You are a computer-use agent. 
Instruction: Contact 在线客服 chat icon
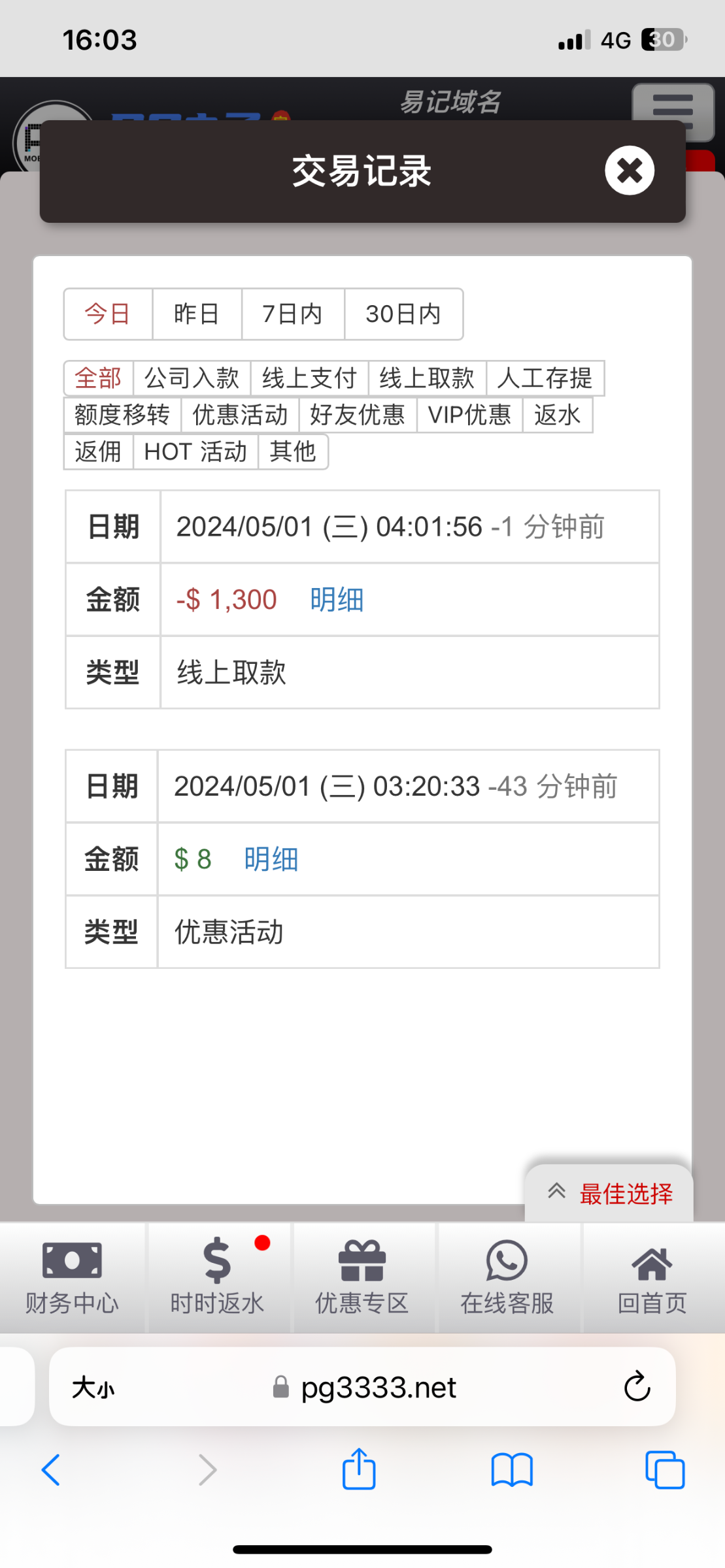[507, 1261]
